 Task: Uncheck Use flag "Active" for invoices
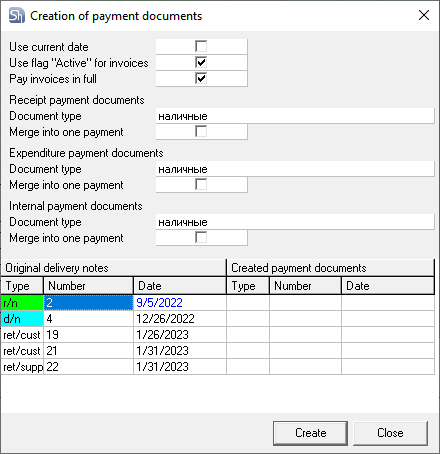201,62
